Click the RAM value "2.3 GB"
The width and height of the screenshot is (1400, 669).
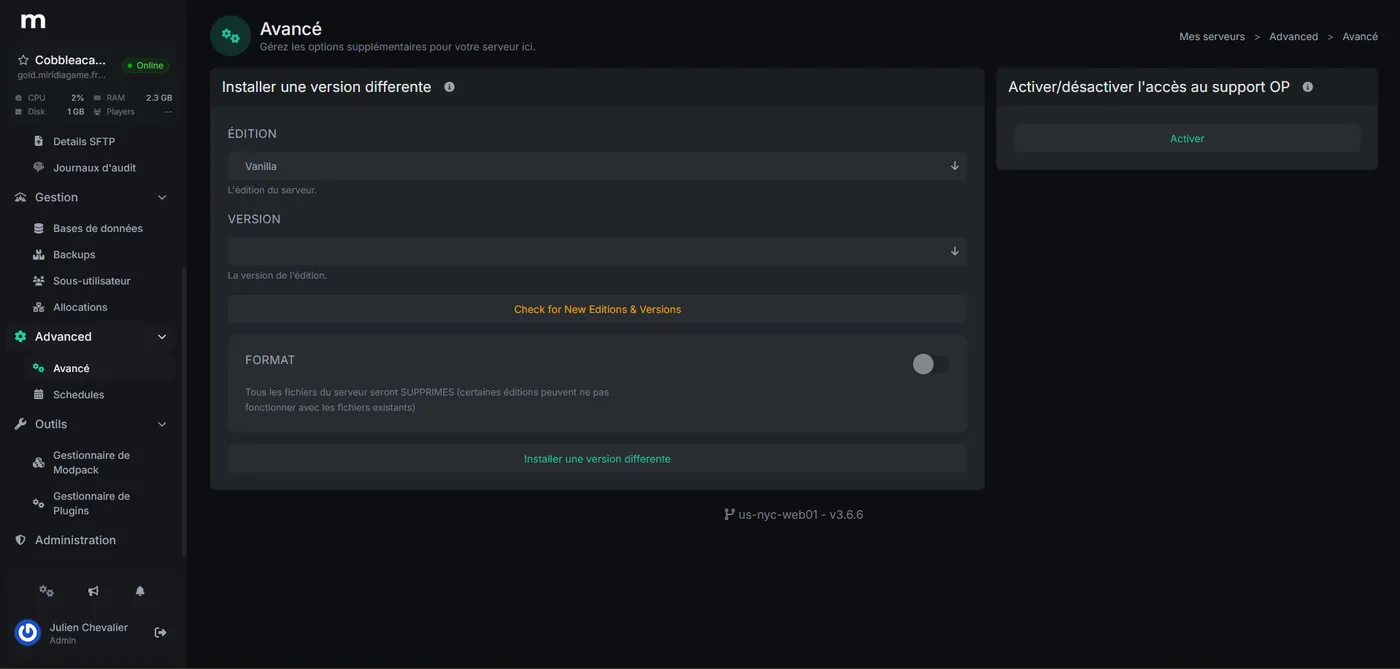pos(159,98)
